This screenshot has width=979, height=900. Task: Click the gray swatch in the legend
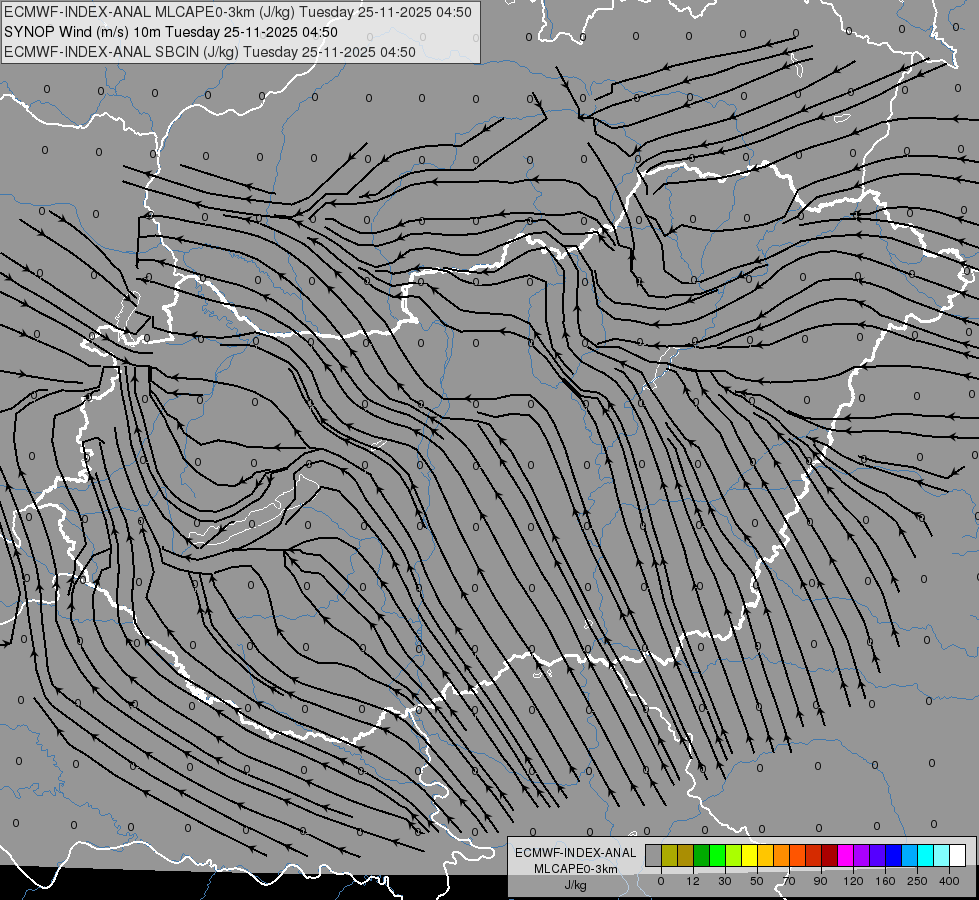click(654, 855)
